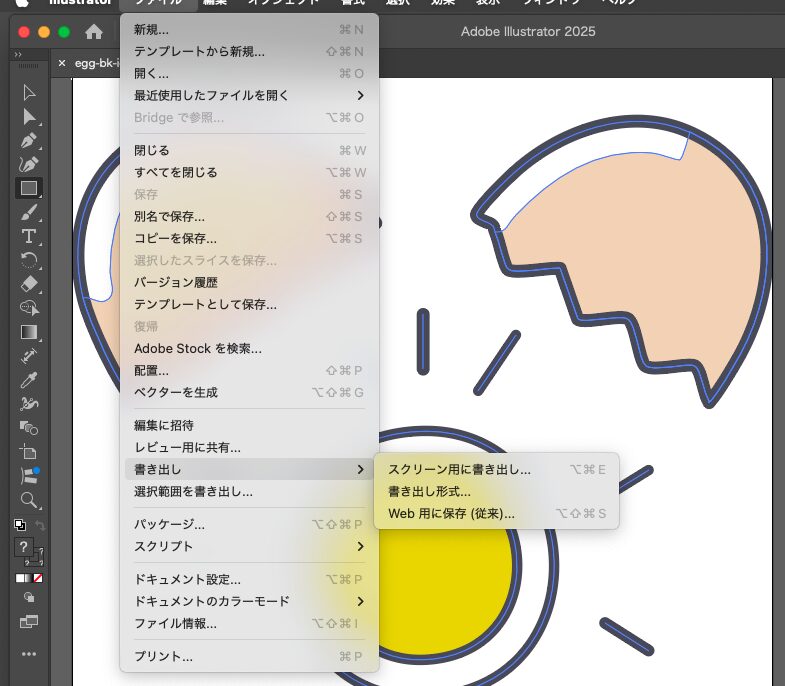Open the drawing modes icon
This screenshot has height=686, width=785.
(29, 597)
